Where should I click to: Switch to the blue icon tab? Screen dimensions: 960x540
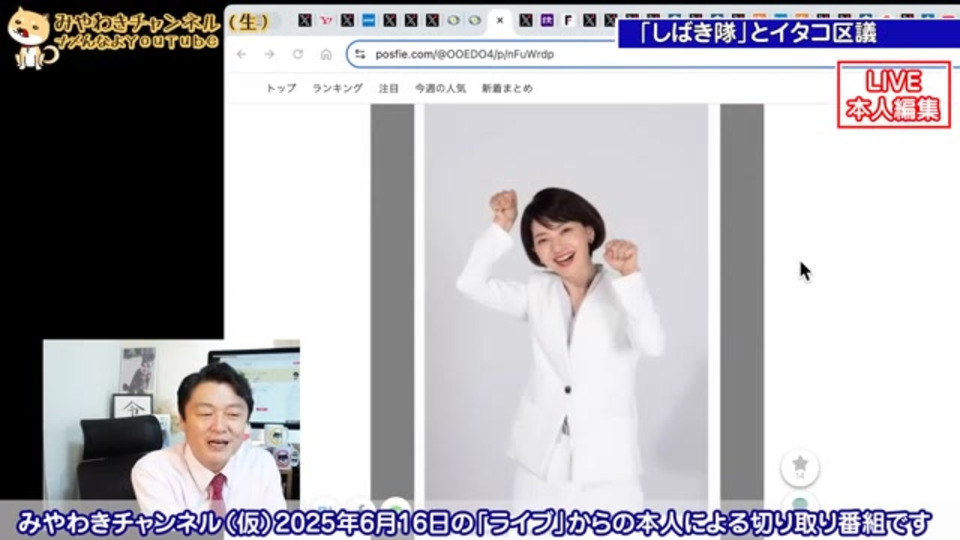tap(369, 20)
